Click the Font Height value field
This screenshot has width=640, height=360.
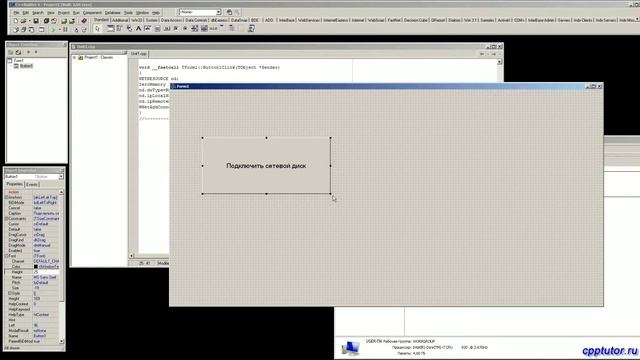pyautogui.click(x=46, y=272)
